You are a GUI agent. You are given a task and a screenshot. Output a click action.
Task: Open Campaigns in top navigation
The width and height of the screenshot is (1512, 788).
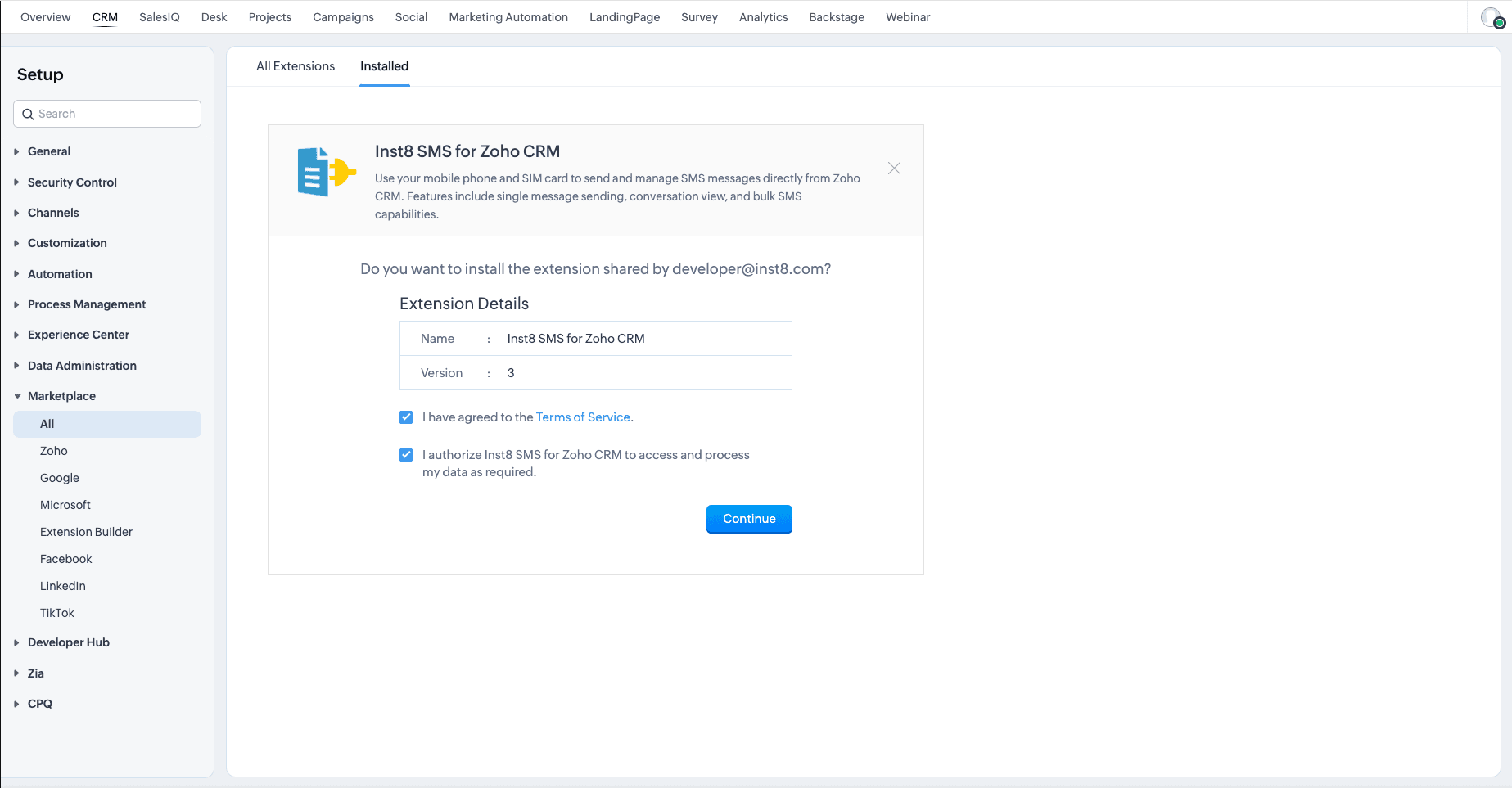click(x=343, y=17)
